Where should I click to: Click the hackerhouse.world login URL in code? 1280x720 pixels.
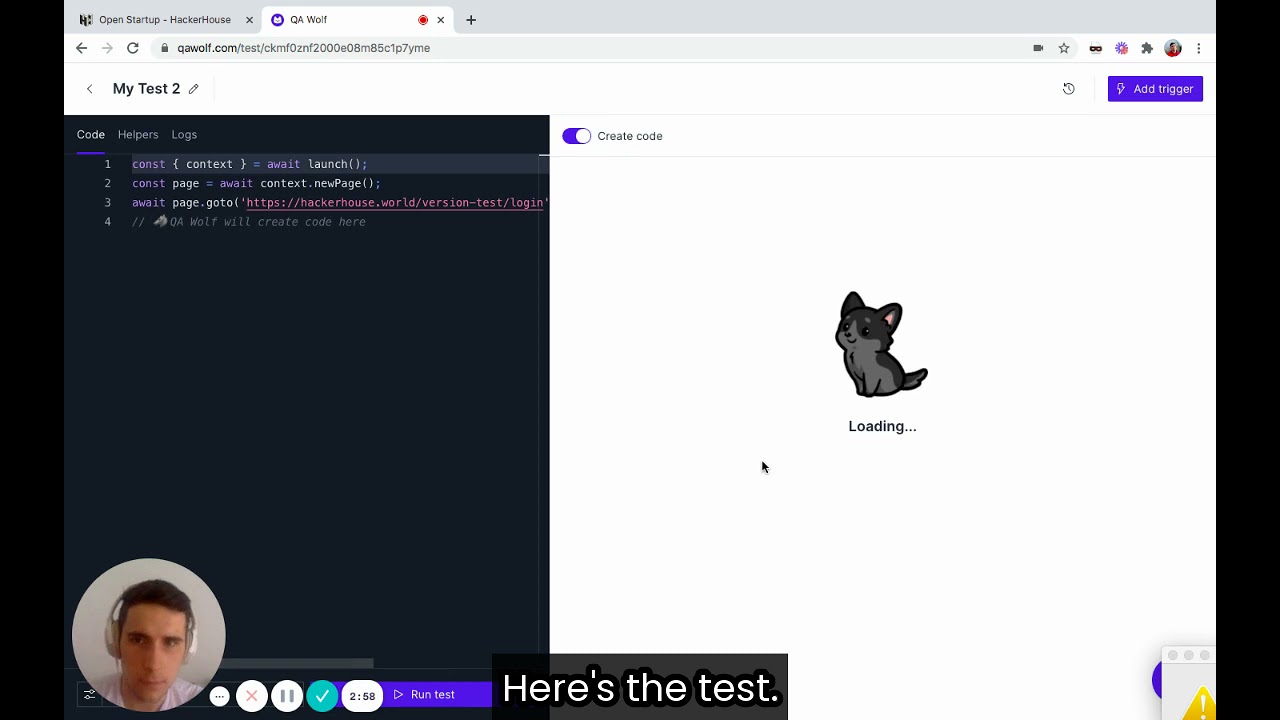[394, 203]
